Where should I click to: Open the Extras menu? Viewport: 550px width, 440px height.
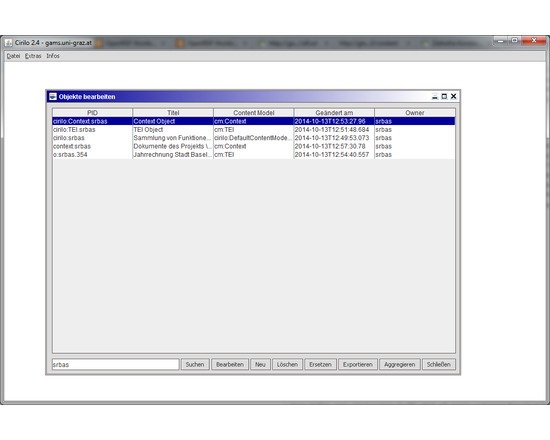point(33,56)
